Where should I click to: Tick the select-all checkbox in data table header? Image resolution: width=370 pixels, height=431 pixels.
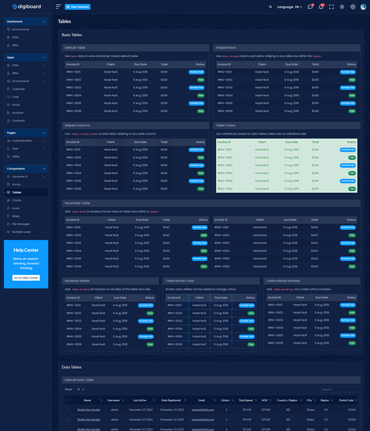(x=68, y=400)
